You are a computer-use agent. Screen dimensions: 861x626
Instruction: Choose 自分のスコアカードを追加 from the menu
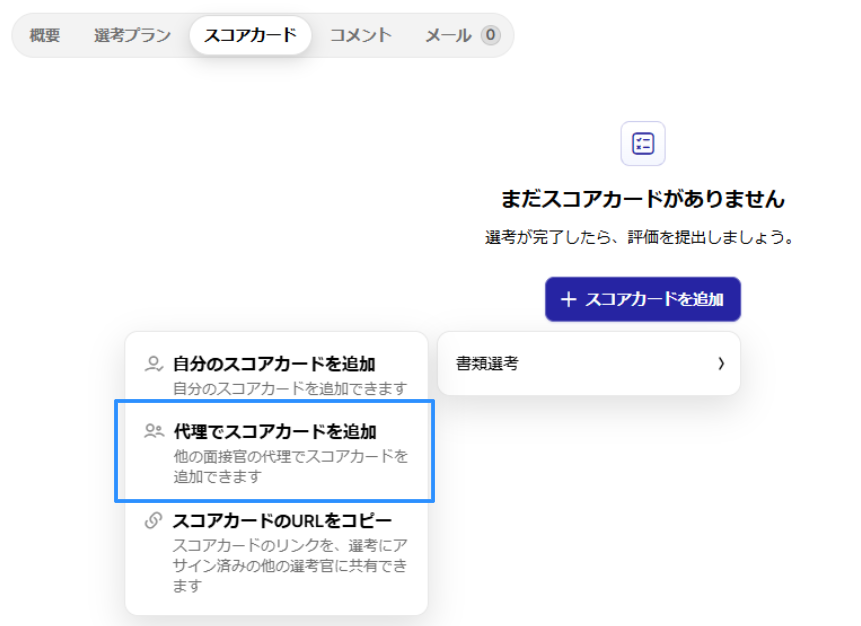[274, 364]
